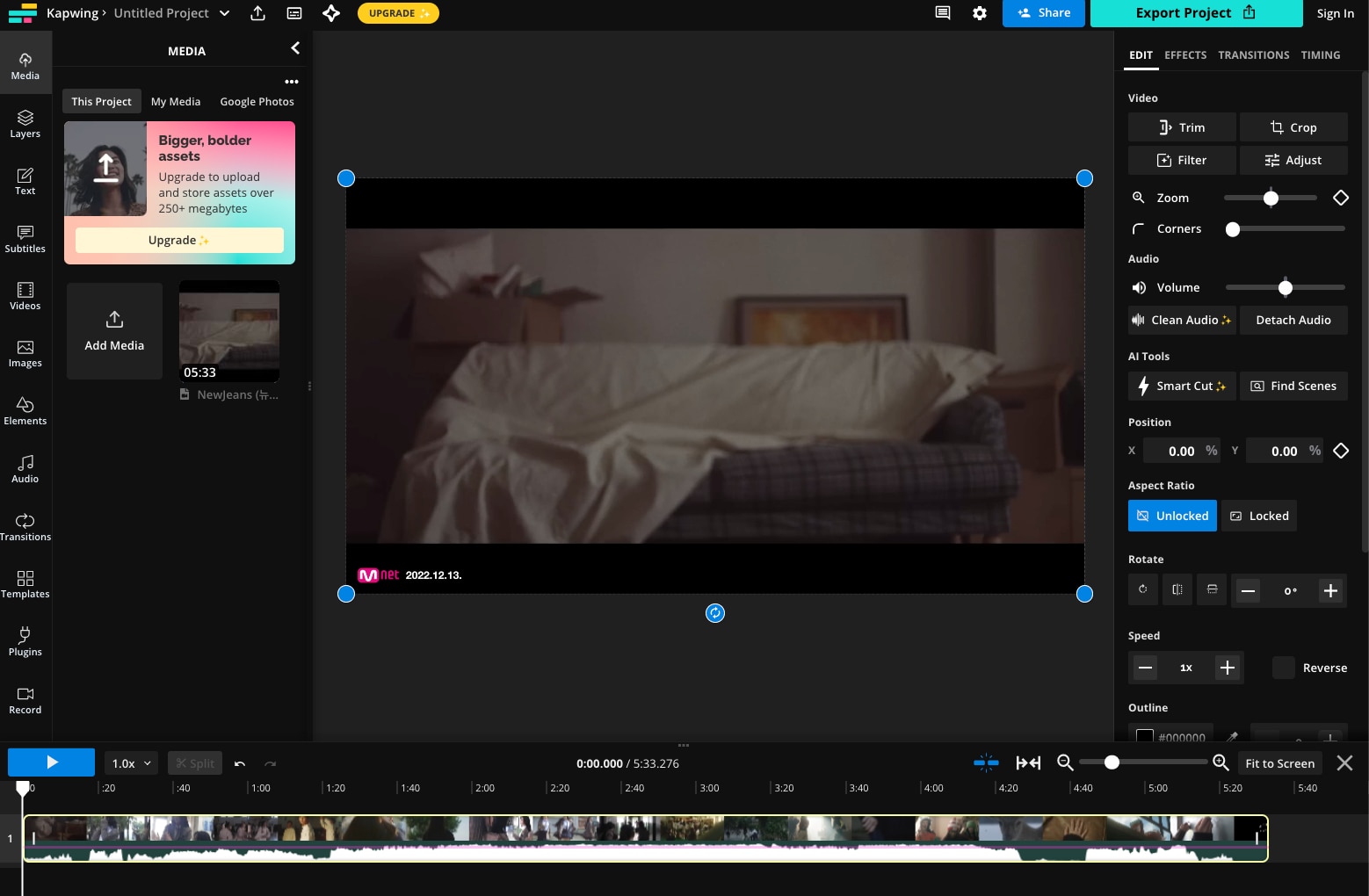Open the comments icon in top bar

(943, 13)
